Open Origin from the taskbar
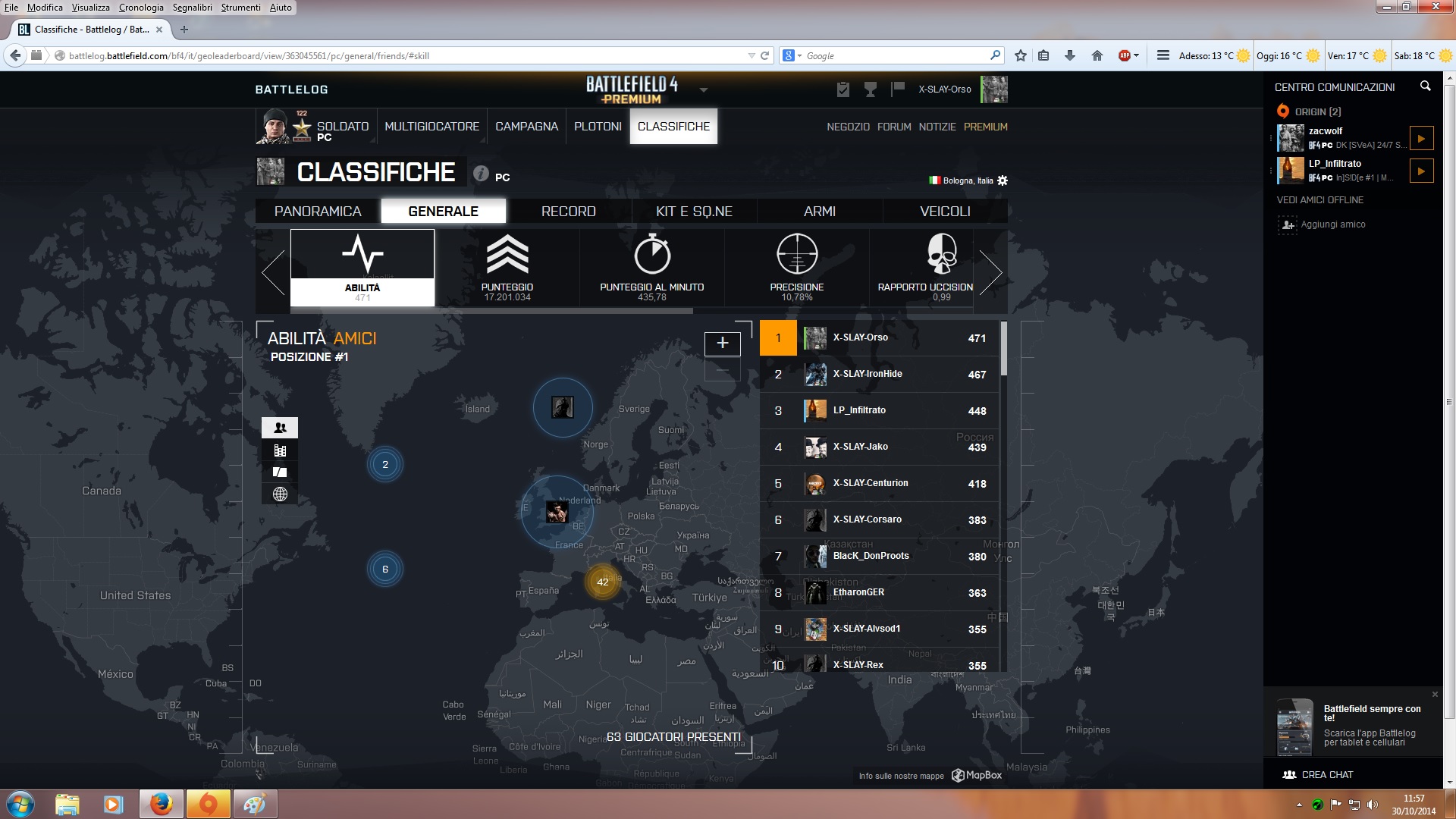 click(x=208, y=804)
